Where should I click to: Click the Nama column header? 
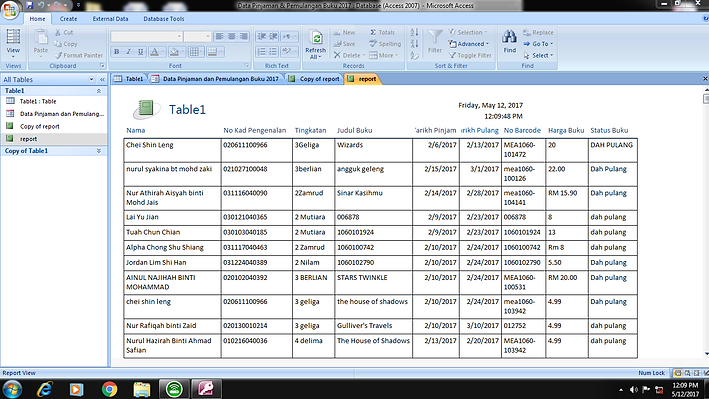(136, 130)
